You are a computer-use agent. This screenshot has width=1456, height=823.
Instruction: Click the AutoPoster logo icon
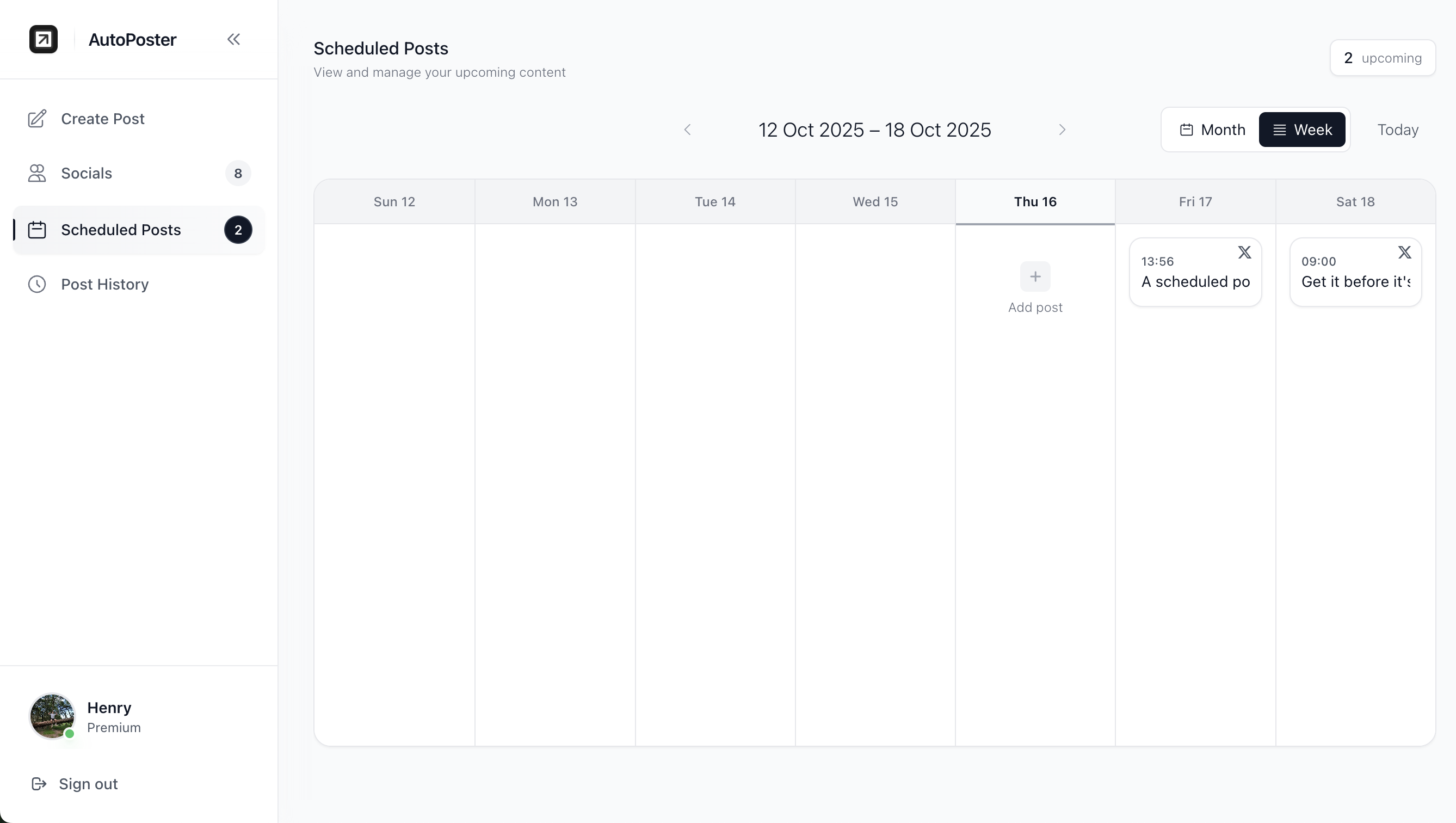(44, 39)
